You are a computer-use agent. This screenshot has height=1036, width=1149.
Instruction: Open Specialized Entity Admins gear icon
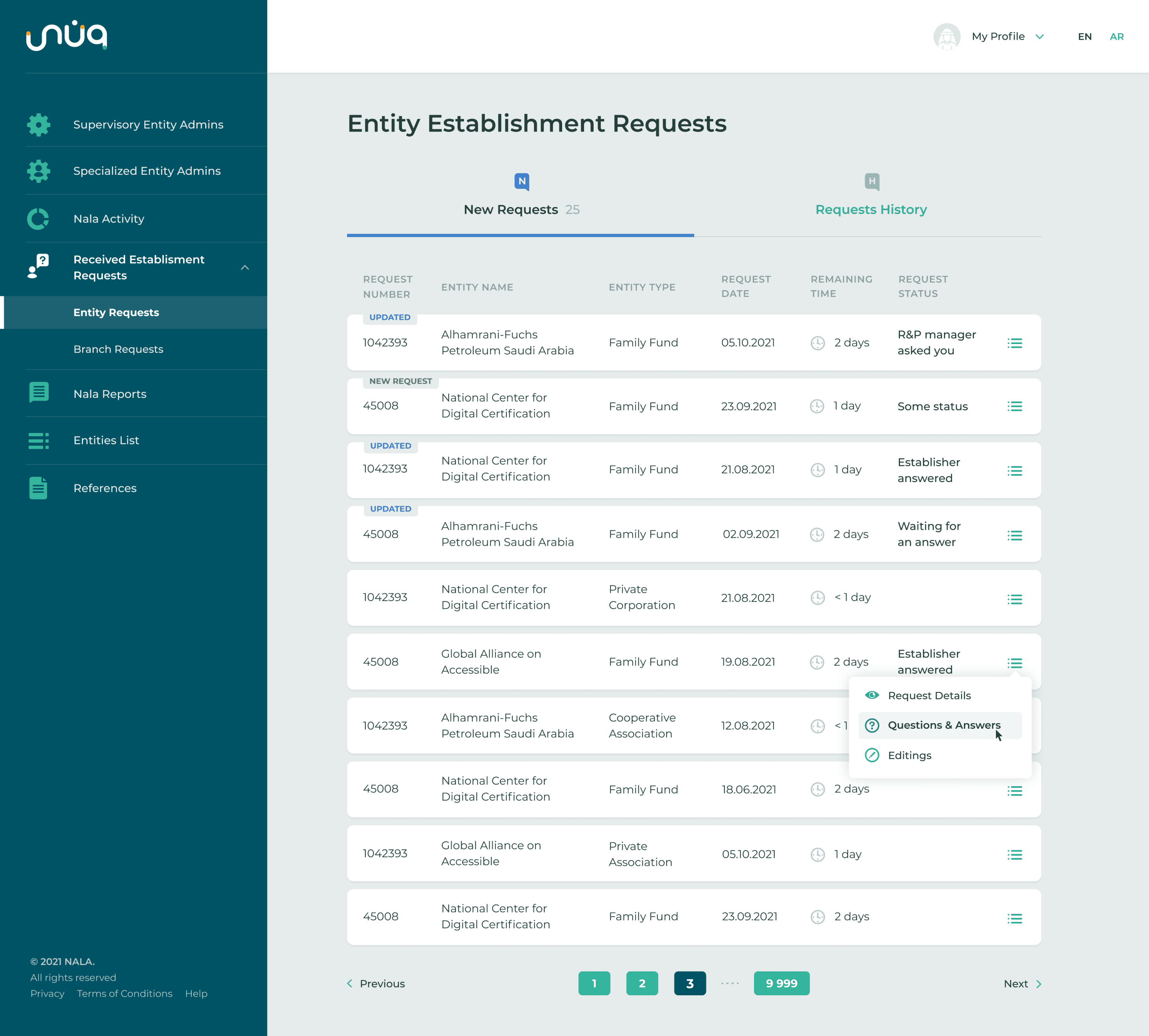(x=39, y=171)
